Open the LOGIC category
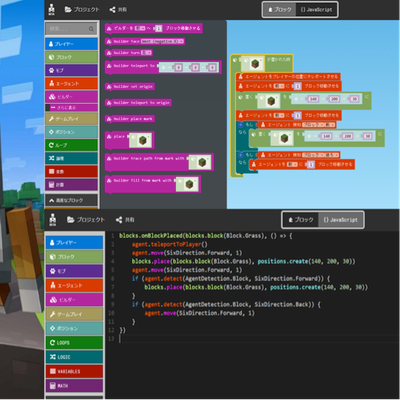The height and width of the screenshot is (400, 400). pyautogui.click(x=74, y=357)
